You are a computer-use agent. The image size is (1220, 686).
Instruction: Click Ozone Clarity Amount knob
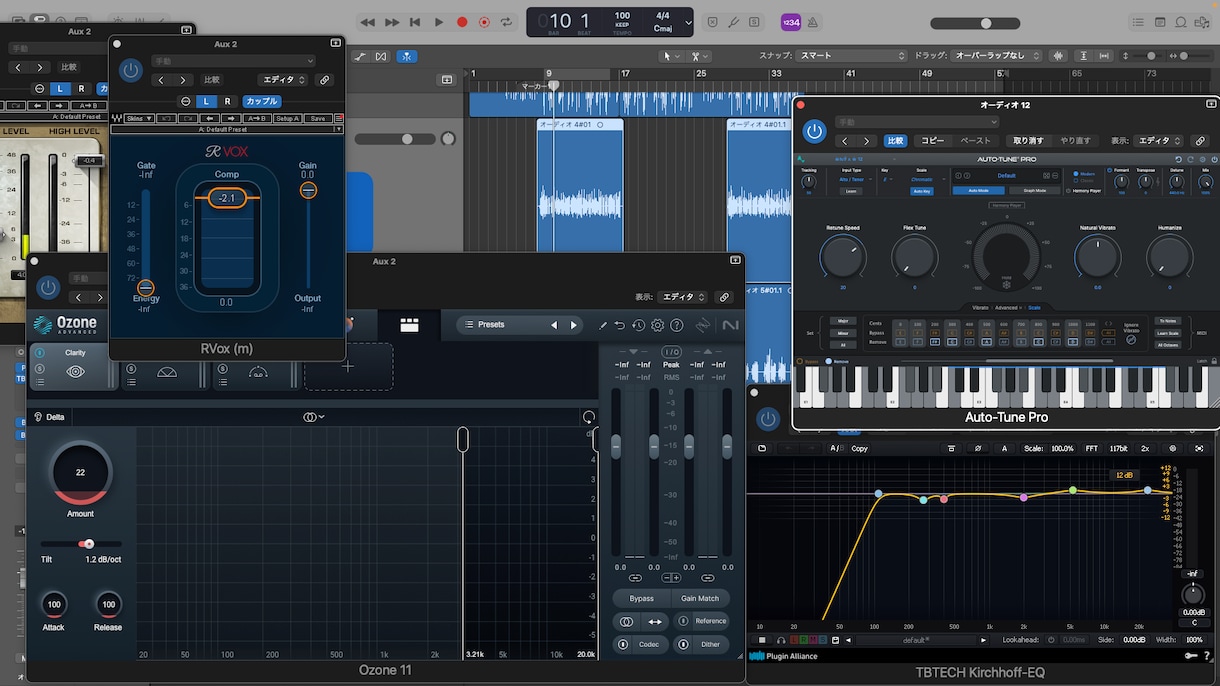(81, 472)
